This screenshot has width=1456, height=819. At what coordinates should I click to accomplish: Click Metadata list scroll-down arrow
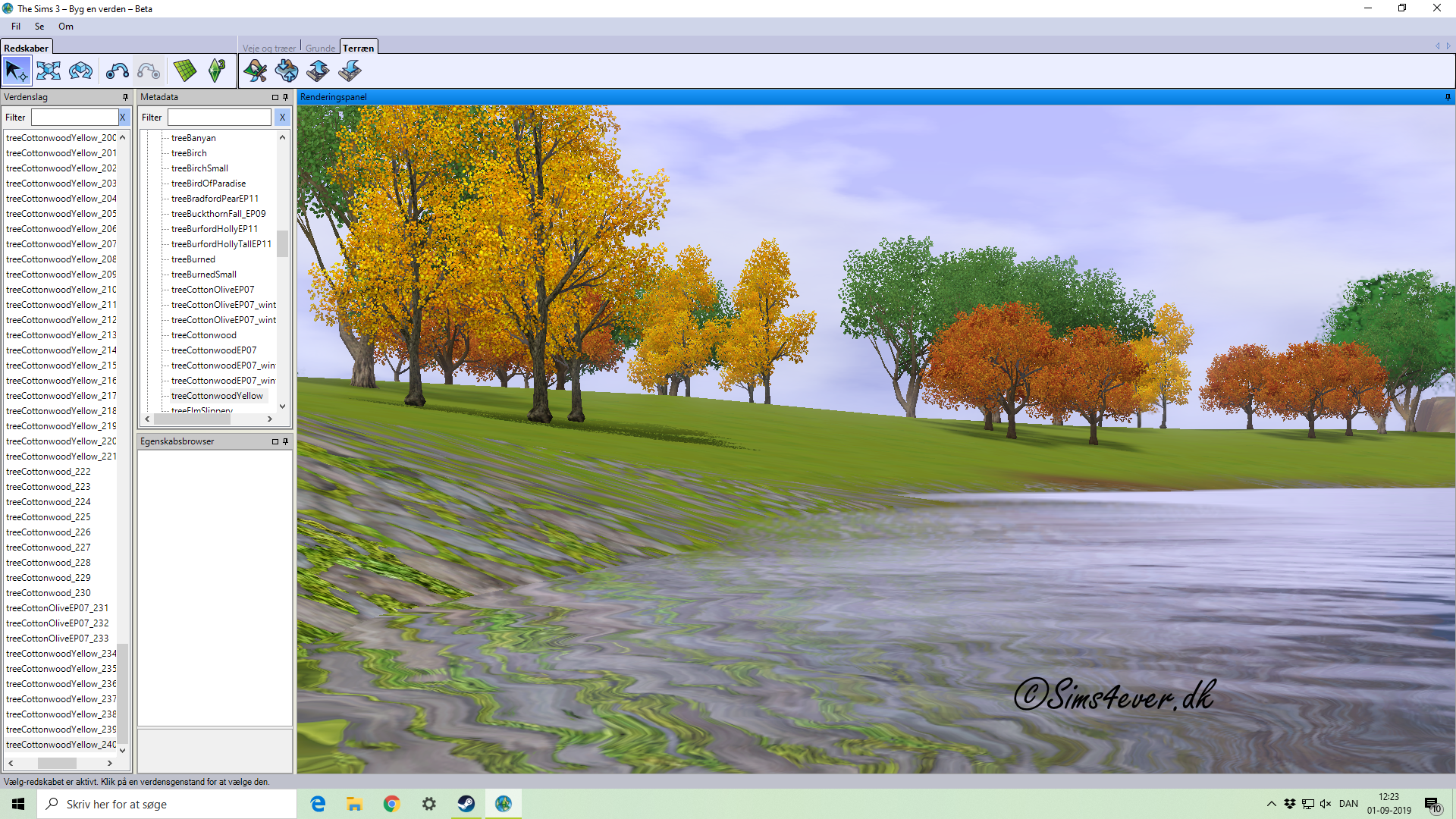[x=282, y=406]
